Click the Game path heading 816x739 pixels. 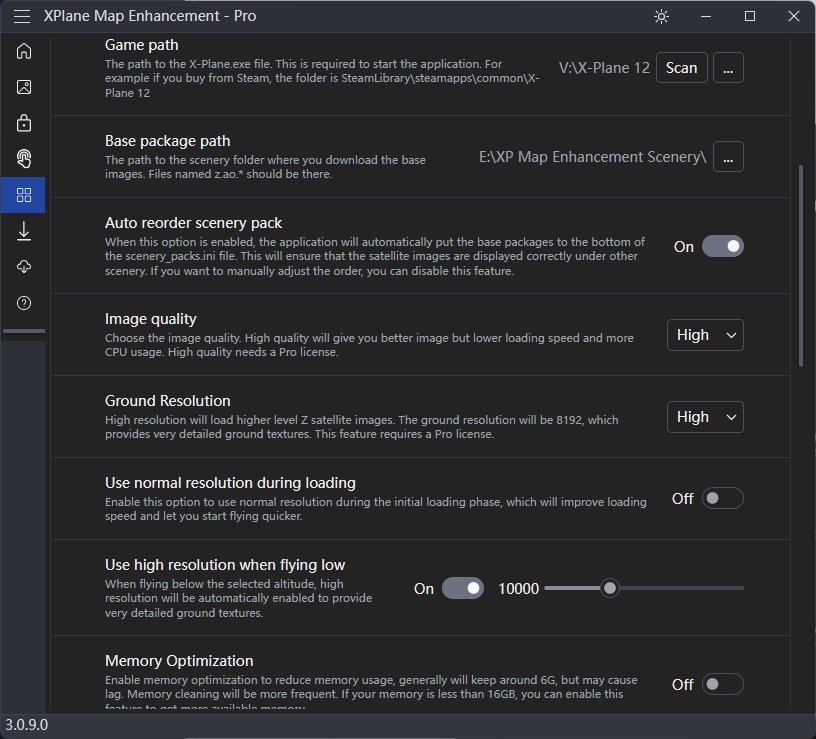point(142,45)
